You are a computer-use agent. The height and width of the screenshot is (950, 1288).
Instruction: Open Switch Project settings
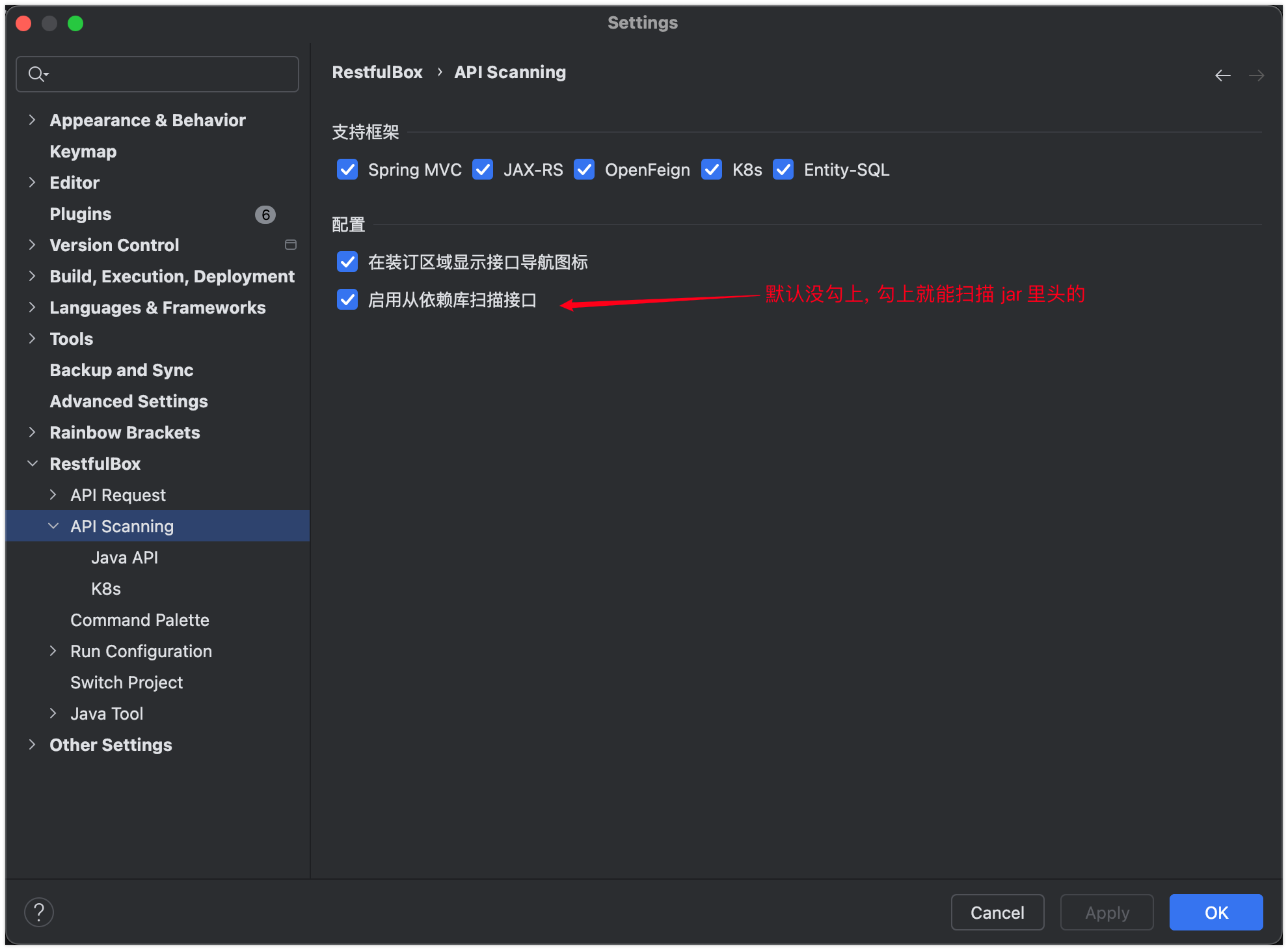pyautogui.click(x=127, y=683)
